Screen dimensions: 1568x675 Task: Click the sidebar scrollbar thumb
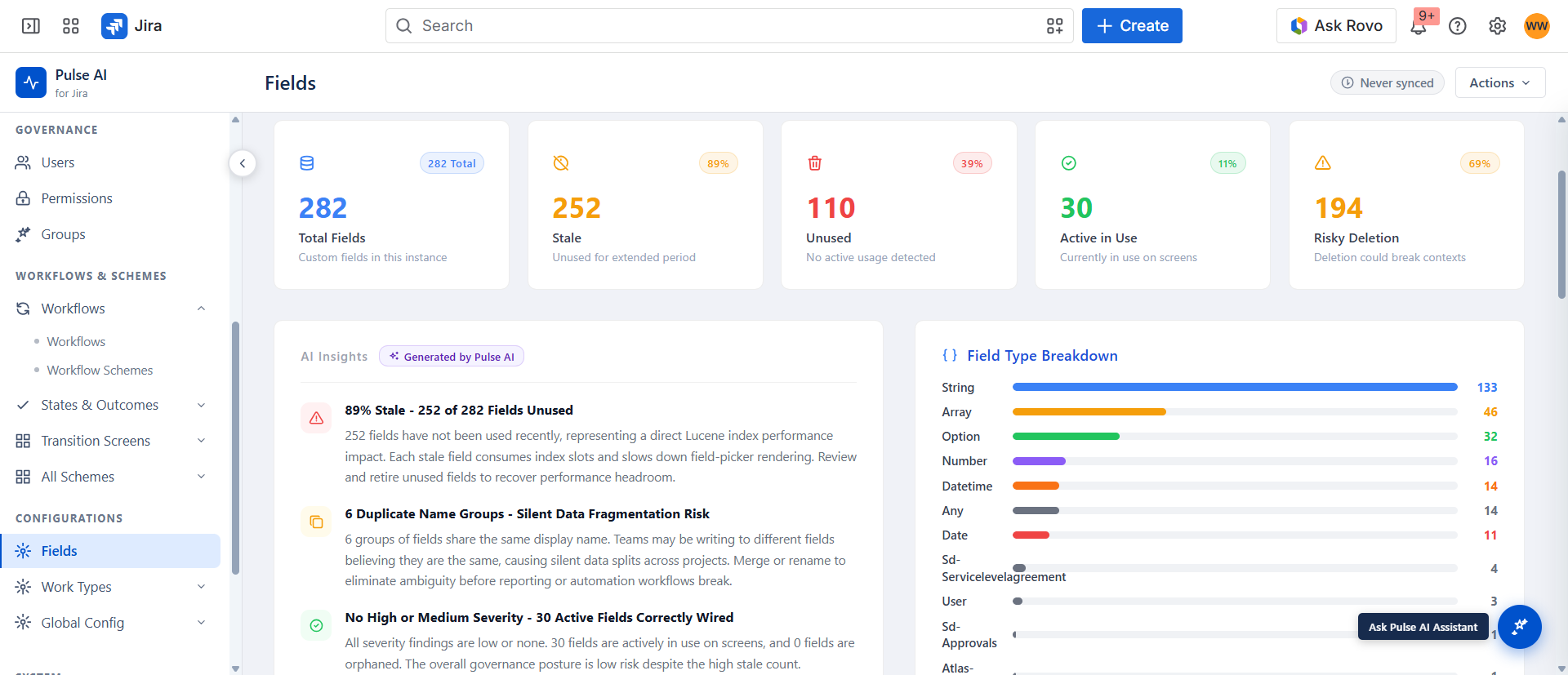point(235,448)
